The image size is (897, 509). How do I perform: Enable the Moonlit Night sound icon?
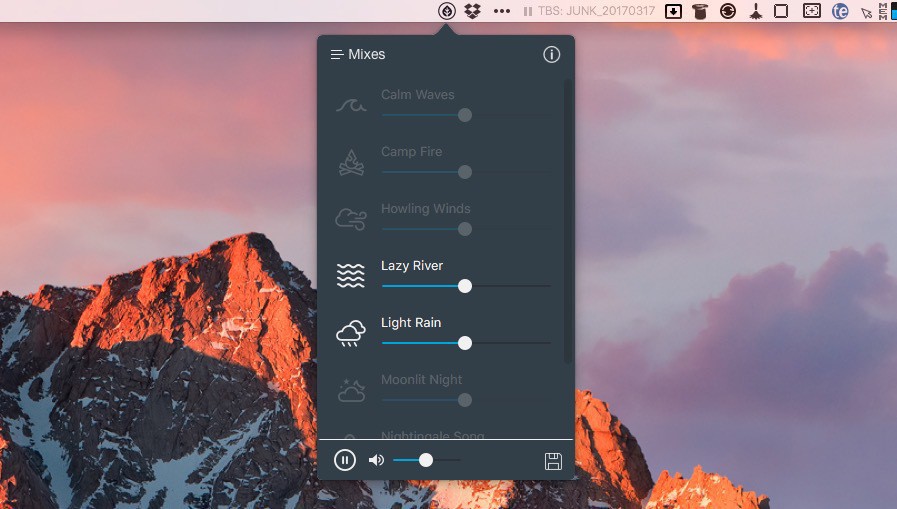[351, 390]
